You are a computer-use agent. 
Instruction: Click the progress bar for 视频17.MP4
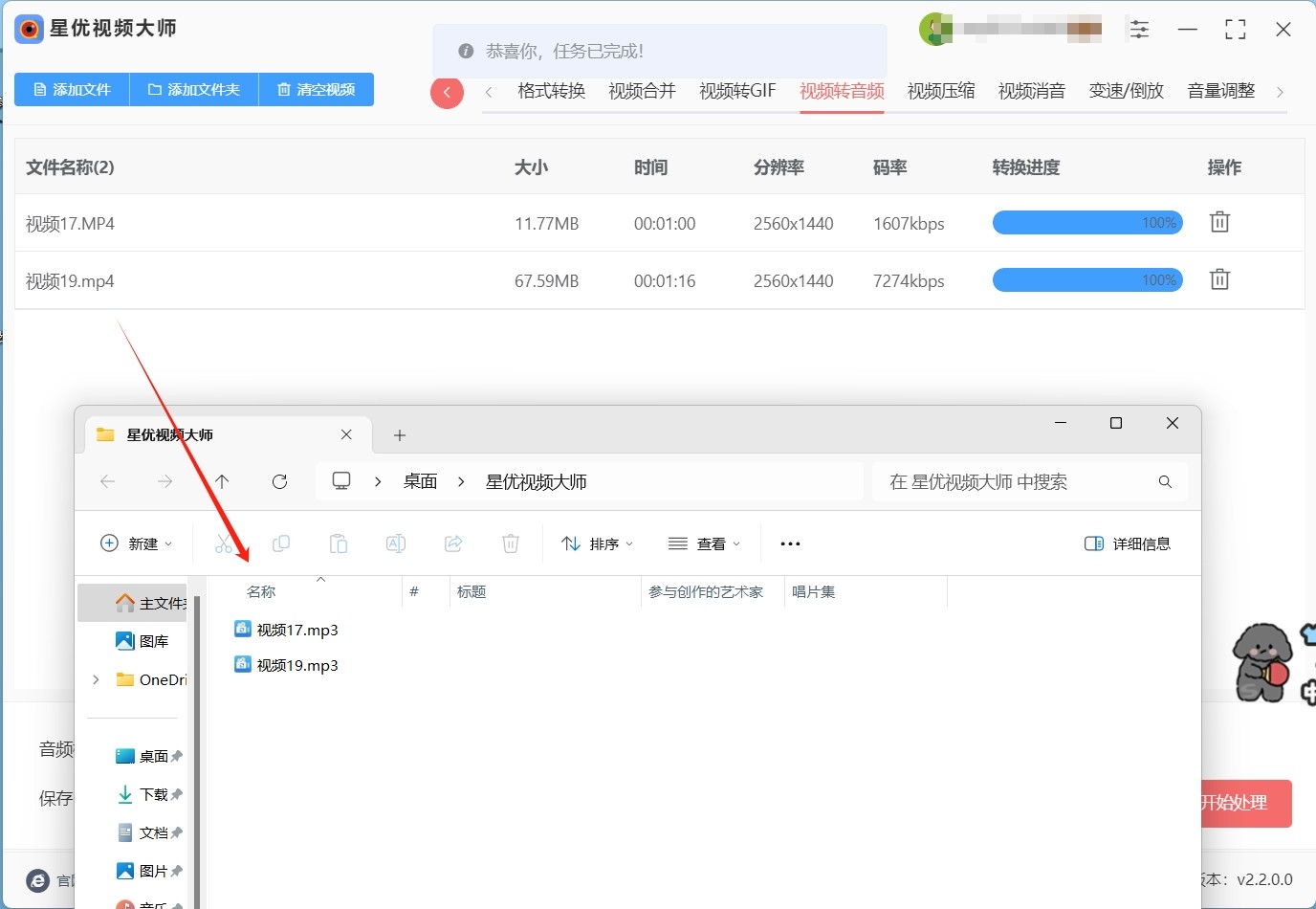[1087, 223]
